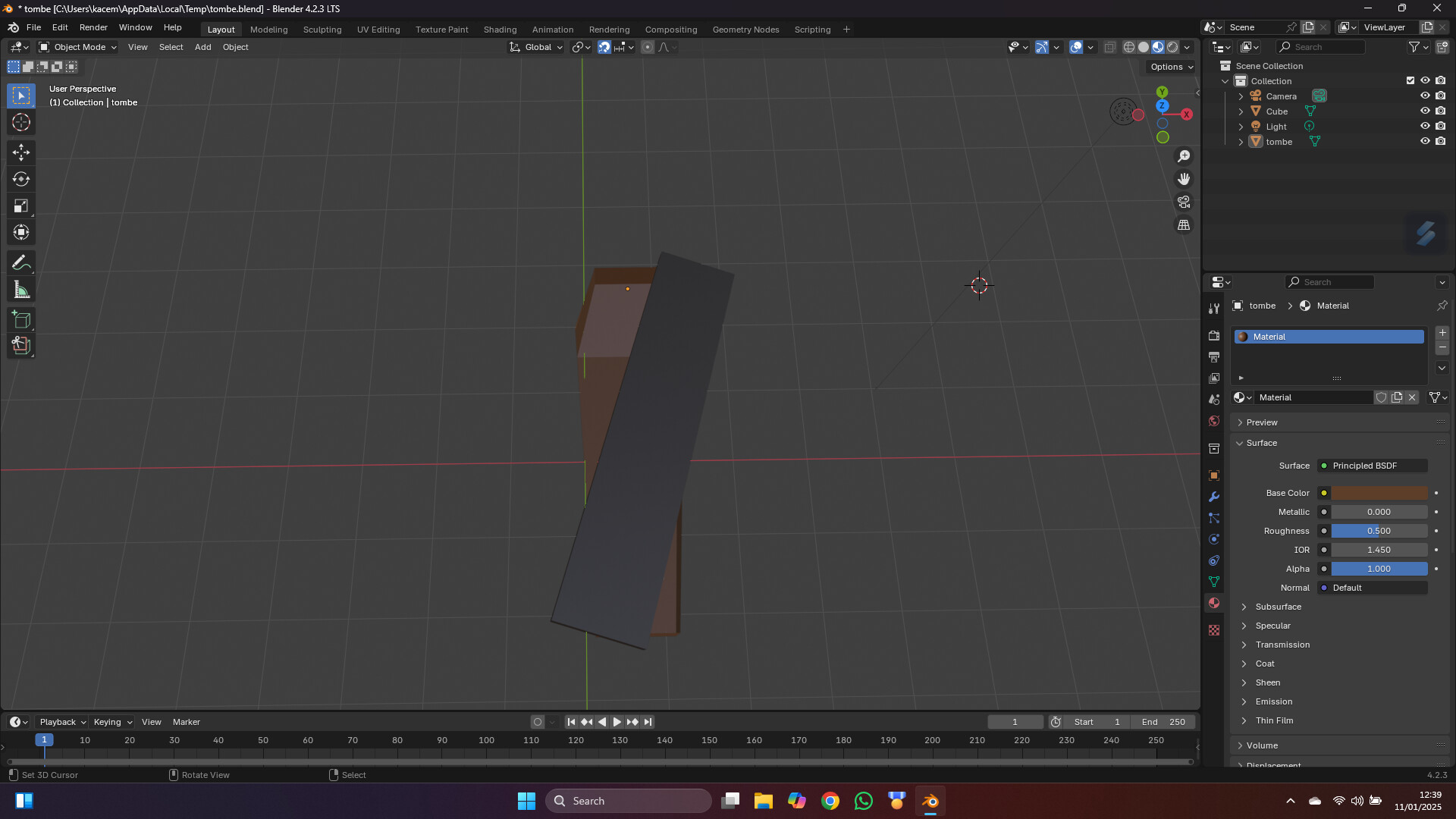Pick the Add Cube tool
1456x819 pixels.
coord(21,319)
